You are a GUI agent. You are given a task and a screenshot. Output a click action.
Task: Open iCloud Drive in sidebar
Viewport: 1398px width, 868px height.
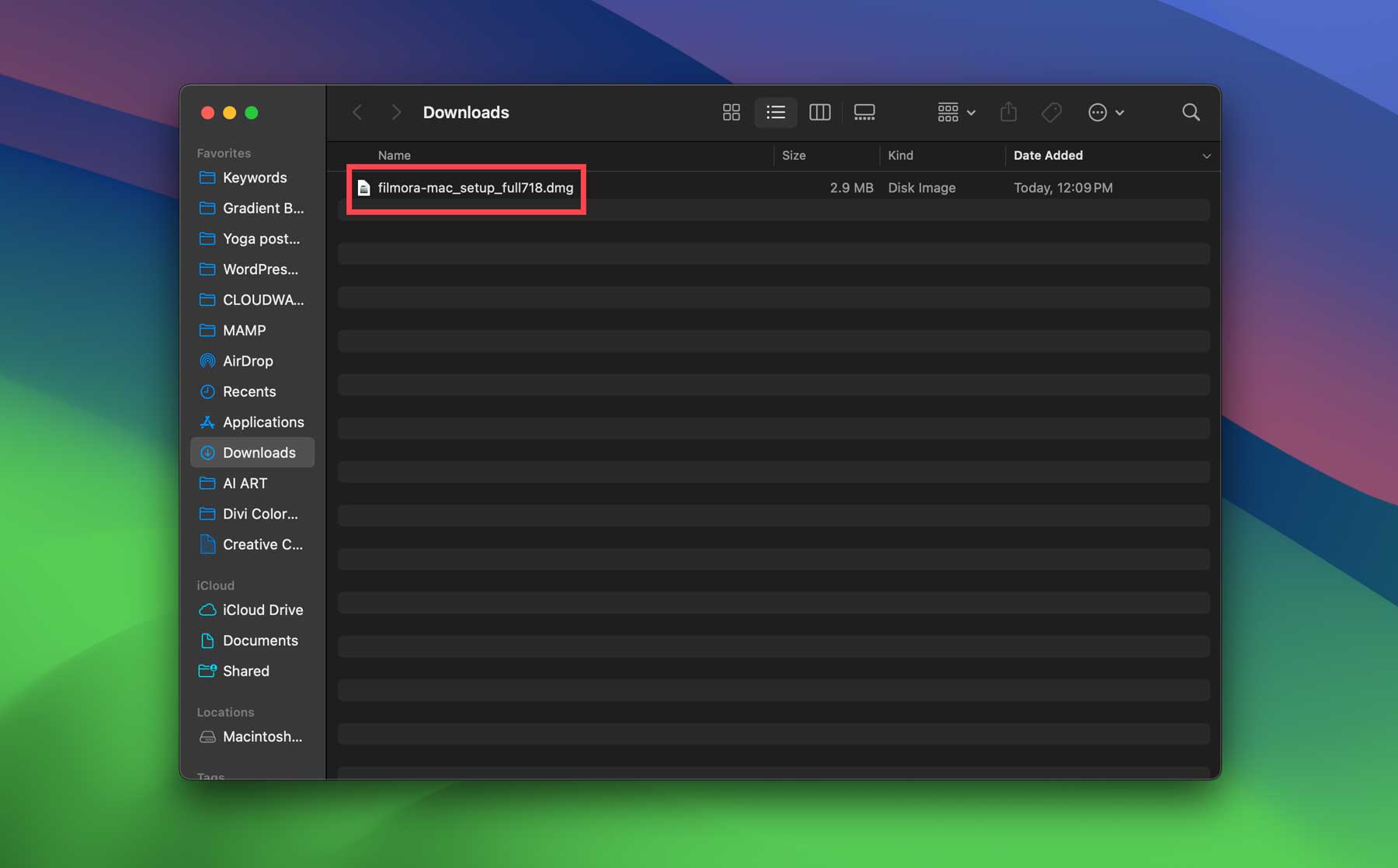(x=252, y=609)
